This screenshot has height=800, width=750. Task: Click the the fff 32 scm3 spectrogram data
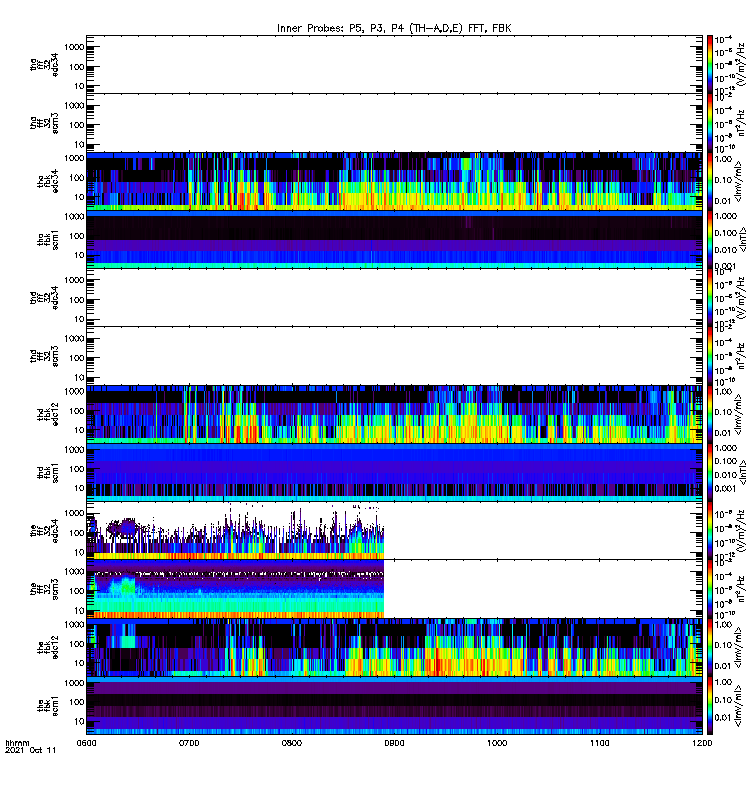[x=235, y=589]
